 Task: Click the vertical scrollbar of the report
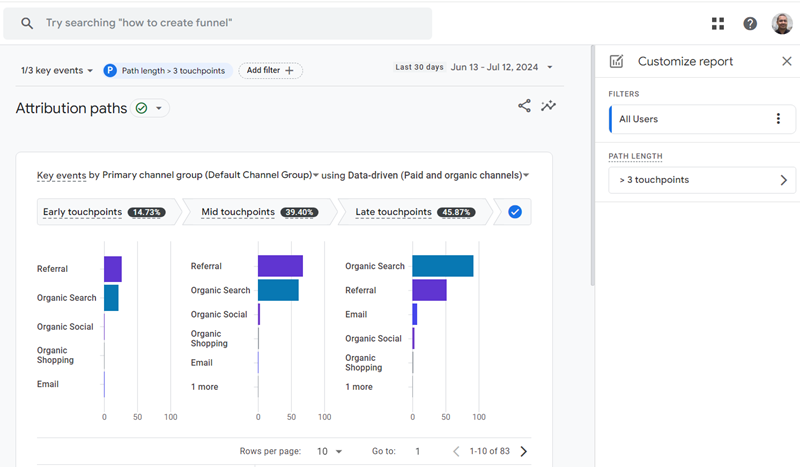[x=592, y=166]
